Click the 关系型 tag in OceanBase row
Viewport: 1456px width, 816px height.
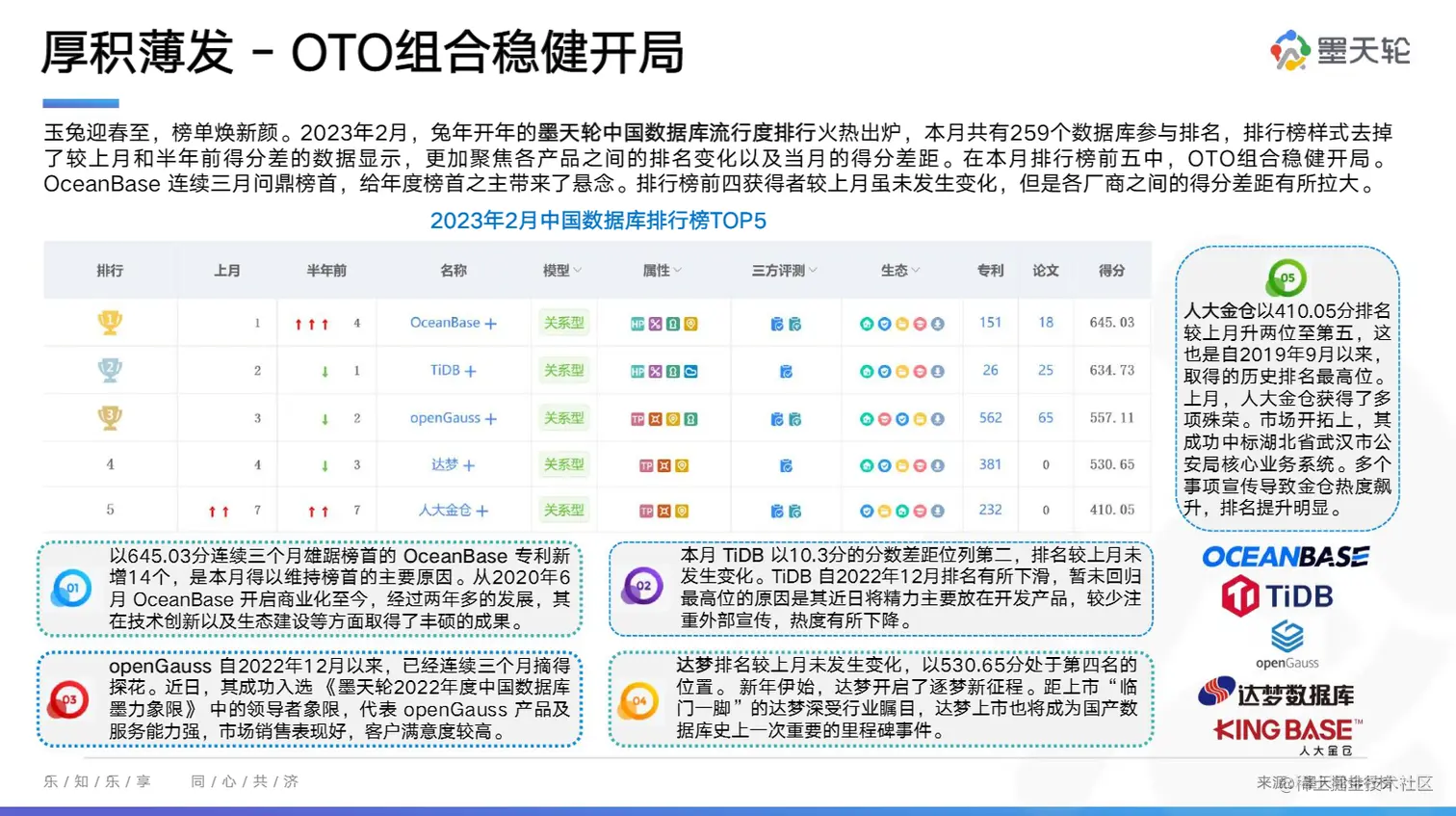563,323
